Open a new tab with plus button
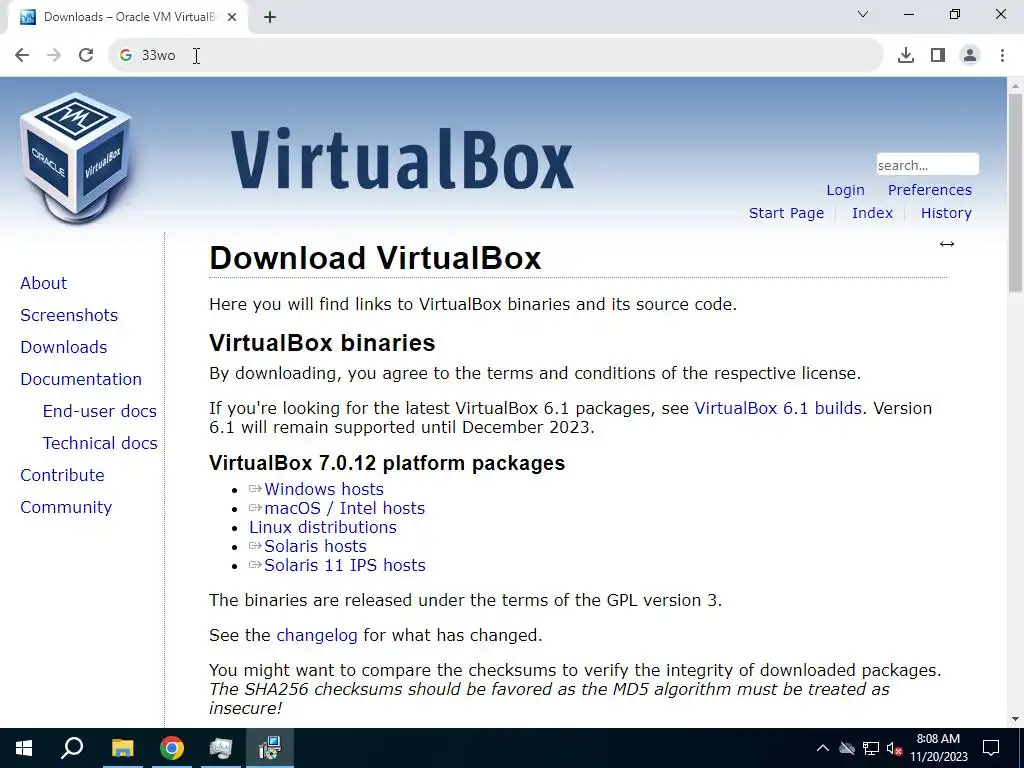Viewport: 1024px width, 768px height. (x=270, y=17)
